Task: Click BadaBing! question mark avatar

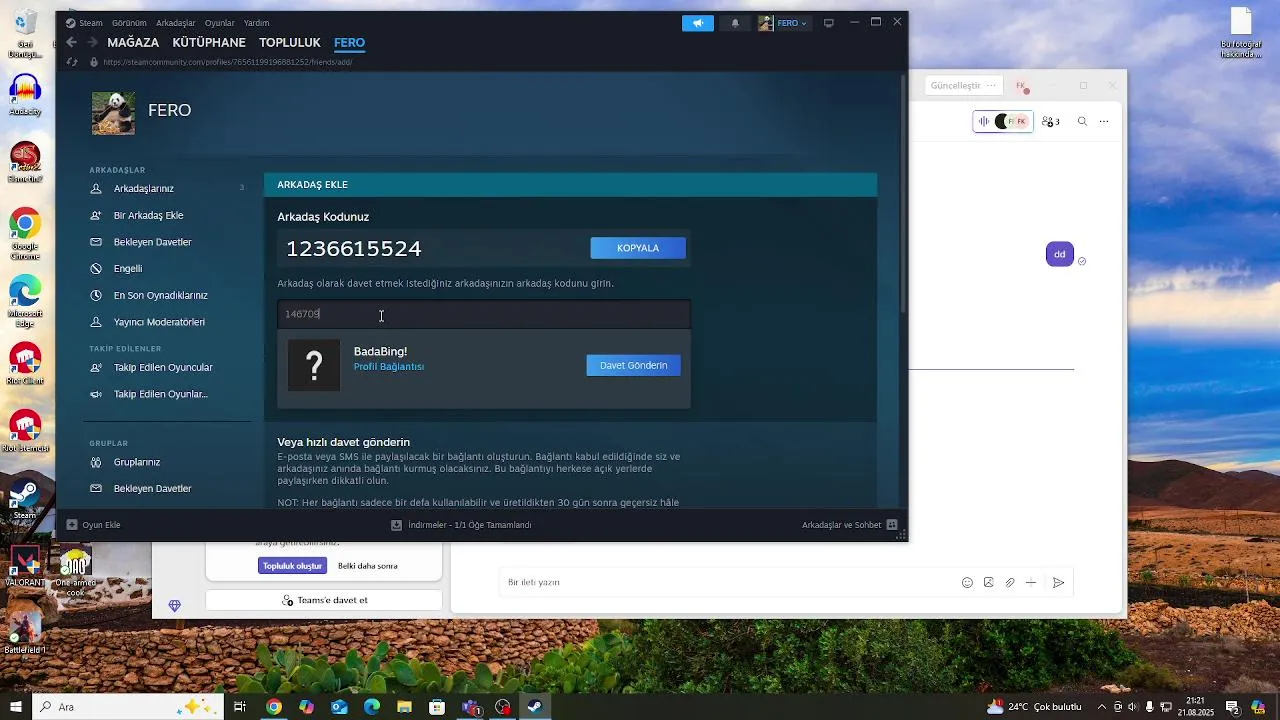Action: pos(314,365)
